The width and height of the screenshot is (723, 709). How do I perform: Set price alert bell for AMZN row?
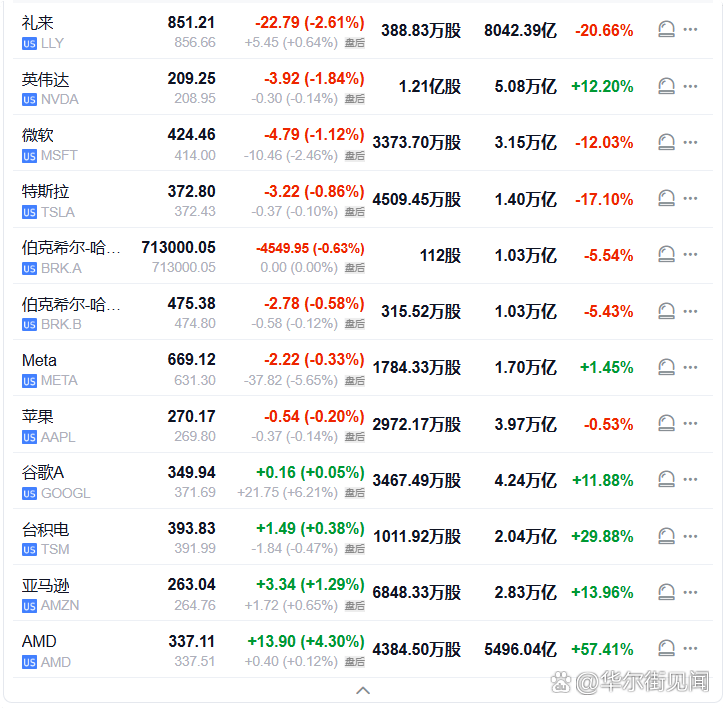pos(666,592)
